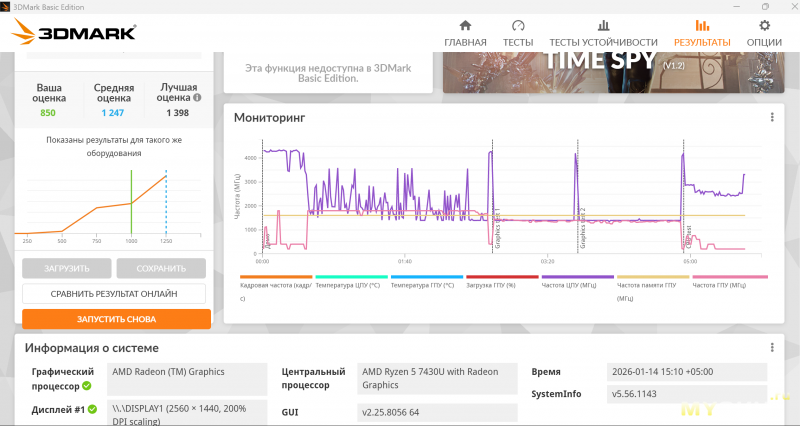Open Информация о системе three-dot menu

pos(772,347)
